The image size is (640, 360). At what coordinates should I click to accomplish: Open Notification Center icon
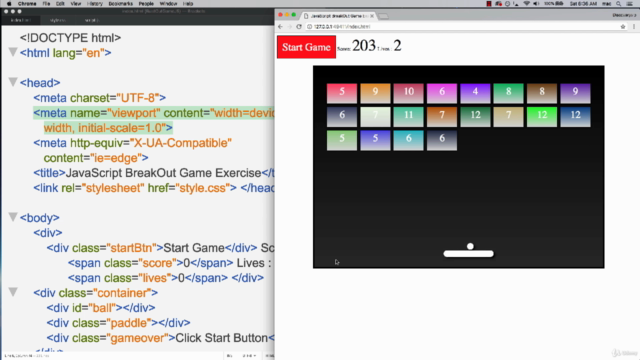[x=630, y=4]
